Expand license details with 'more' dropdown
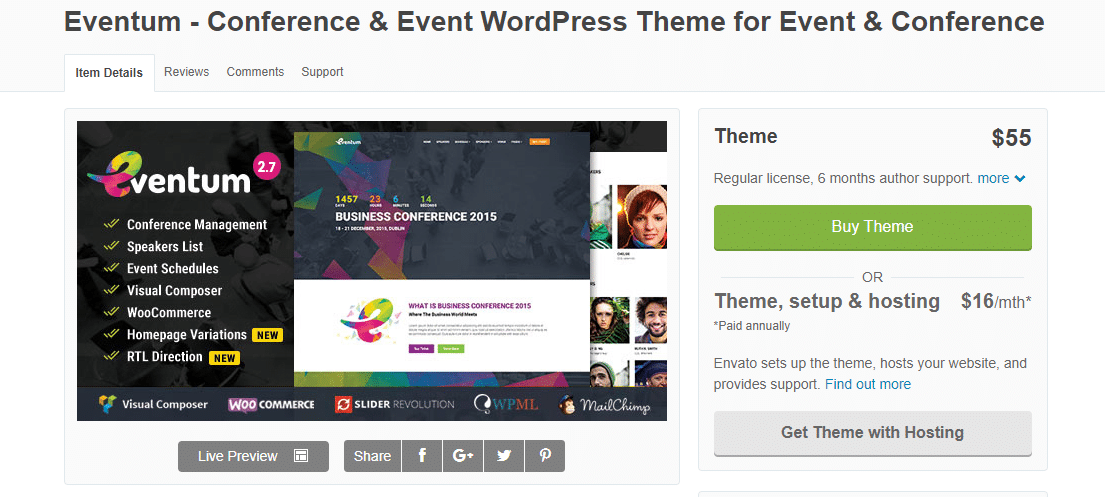This screenshot has width=1105, height=497. tap(1001, 178)
